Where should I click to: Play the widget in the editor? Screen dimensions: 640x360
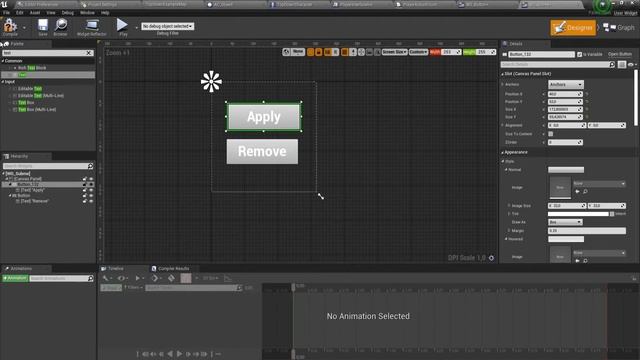pos(122,27)
